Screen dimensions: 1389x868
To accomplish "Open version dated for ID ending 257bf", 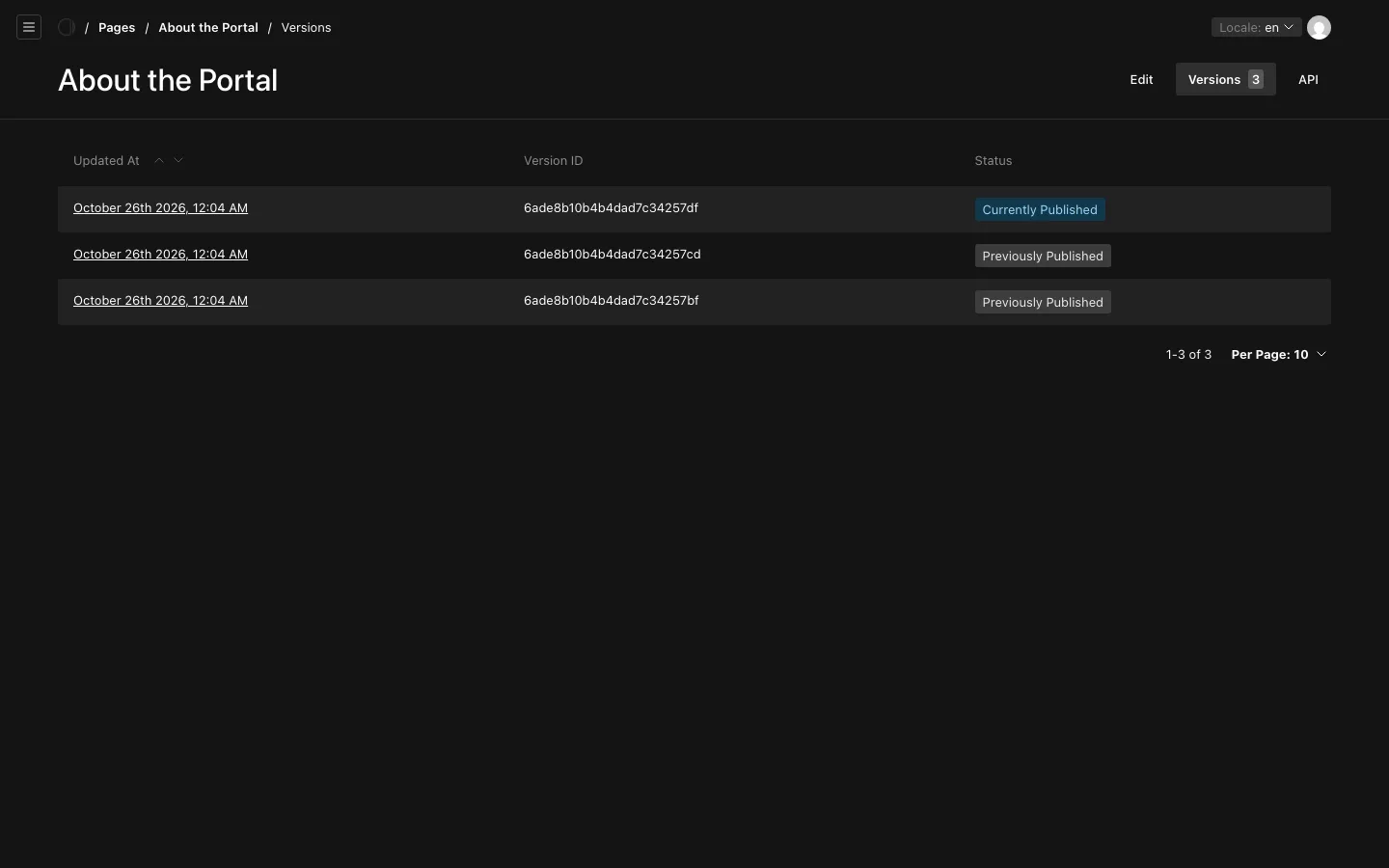I will click(160, 300).
